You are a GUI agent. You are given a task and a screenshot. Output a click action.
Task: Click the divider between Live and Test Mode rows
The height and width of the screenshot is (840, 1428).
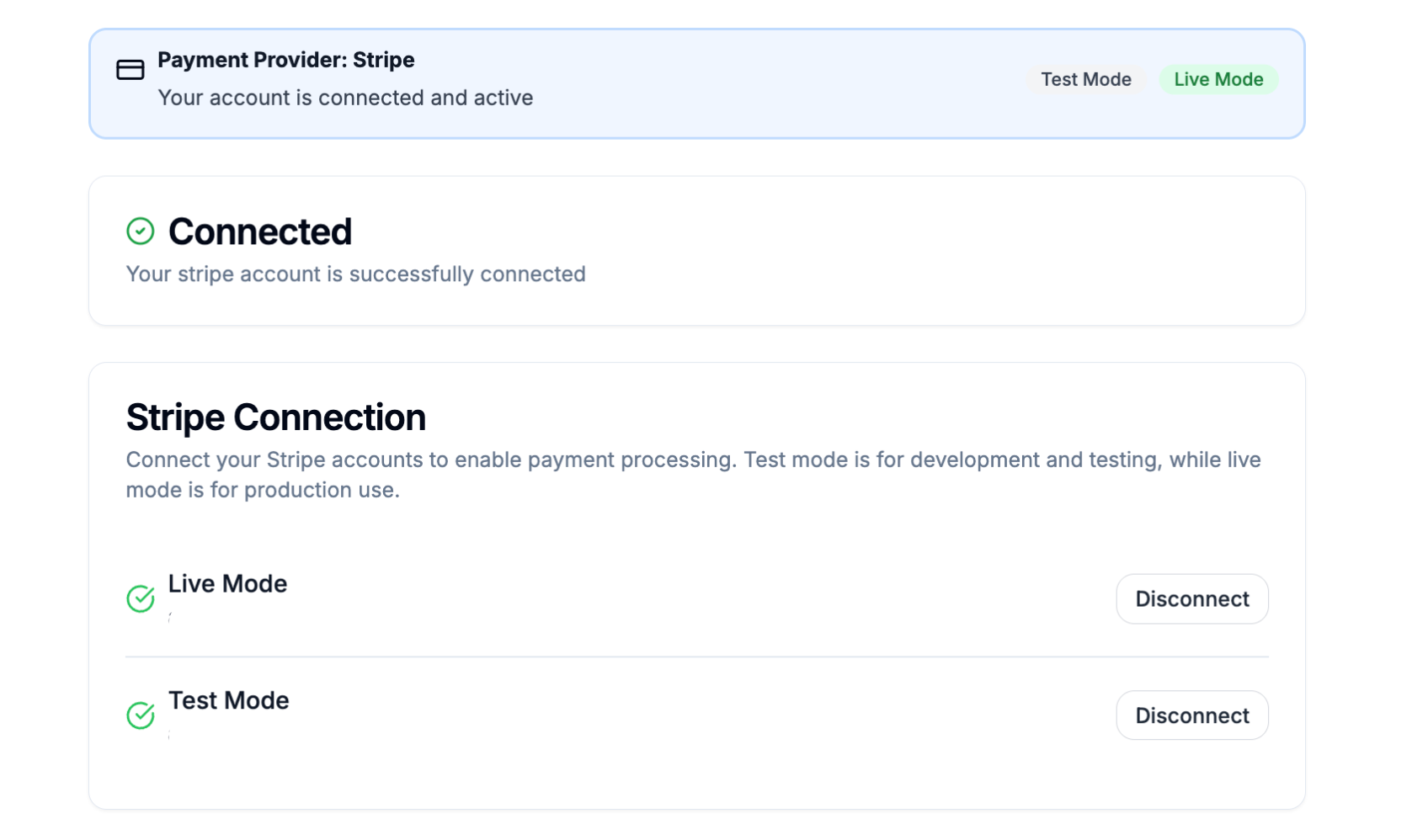point(695,657)
